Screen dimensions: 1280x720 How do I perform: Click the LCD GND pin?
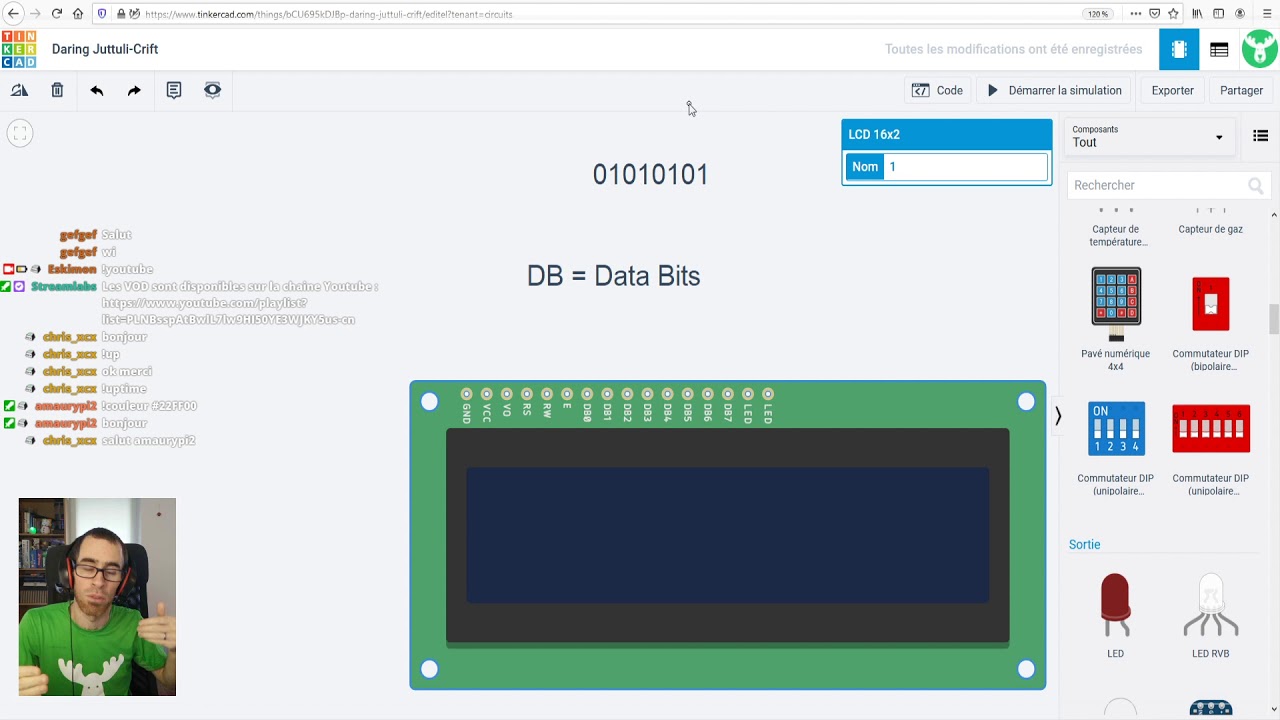[x=466, y=394]
